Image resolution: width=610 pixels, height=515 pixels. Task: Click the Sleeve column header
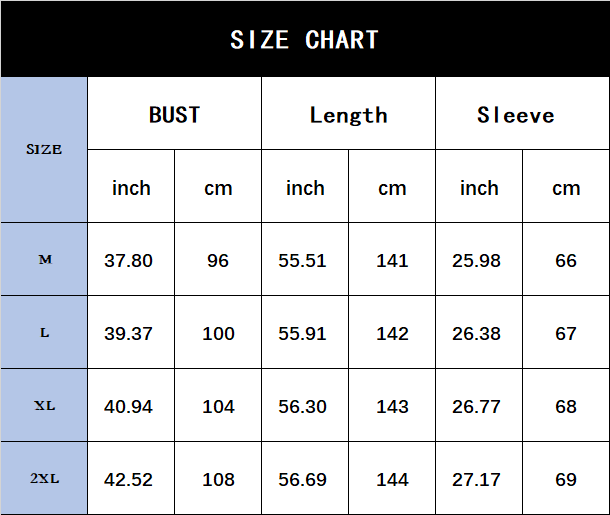515,114
